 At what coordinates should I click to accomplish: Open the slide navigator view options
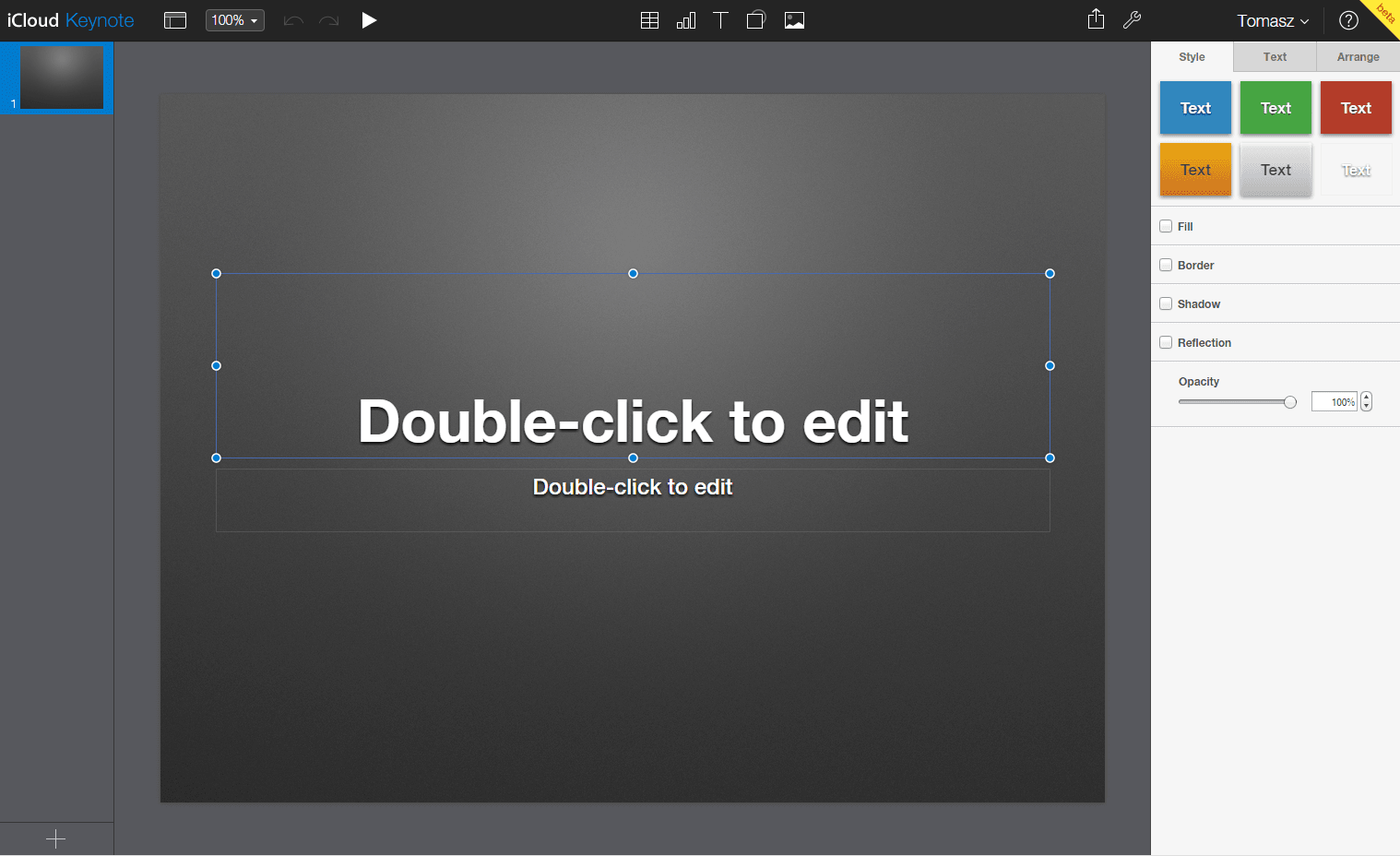coord(175,20)
